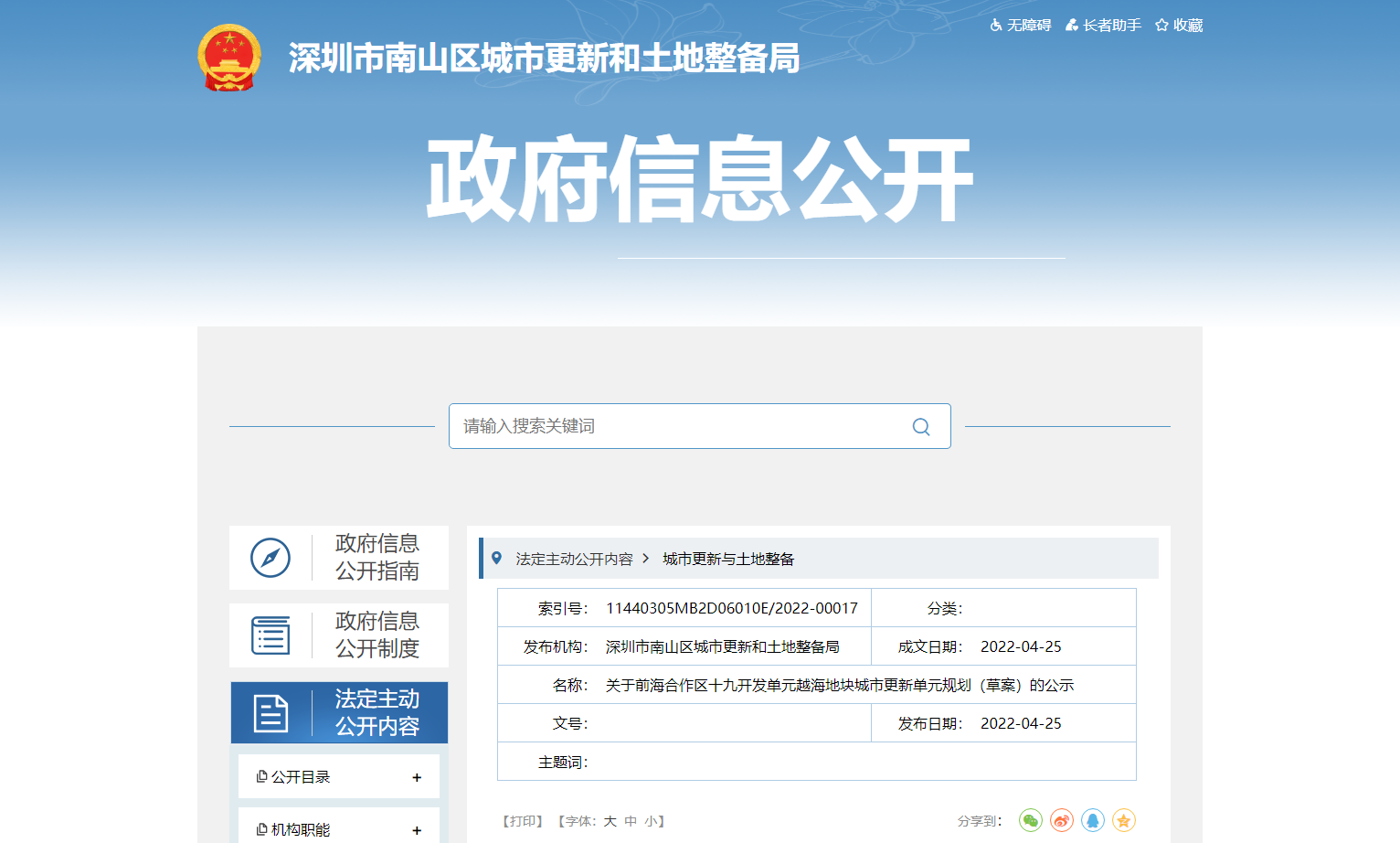Enable 长者助手 elder assistant

click(1103, 26)
